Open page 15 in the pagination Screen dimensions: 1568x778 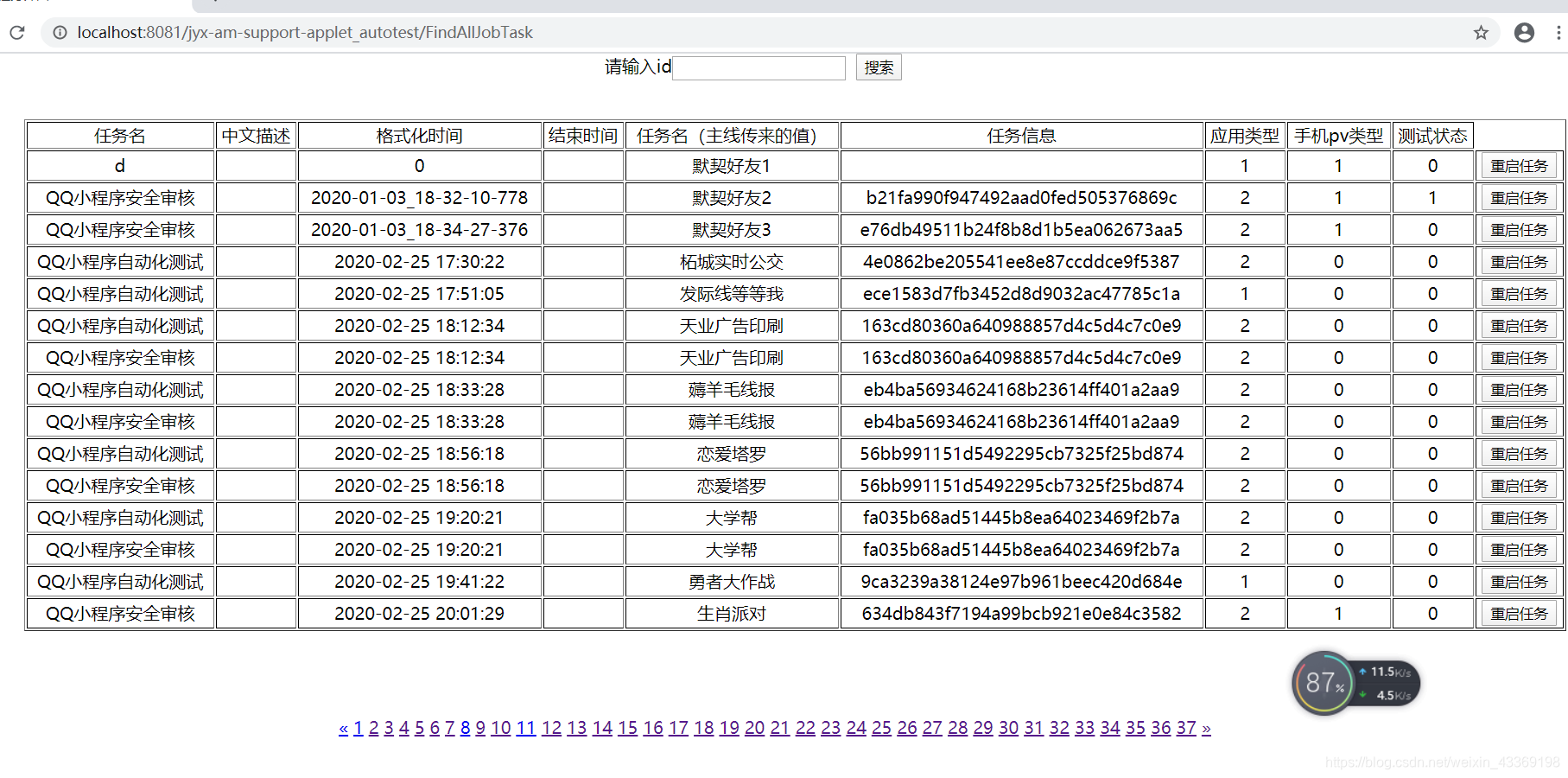pos(628,728)
